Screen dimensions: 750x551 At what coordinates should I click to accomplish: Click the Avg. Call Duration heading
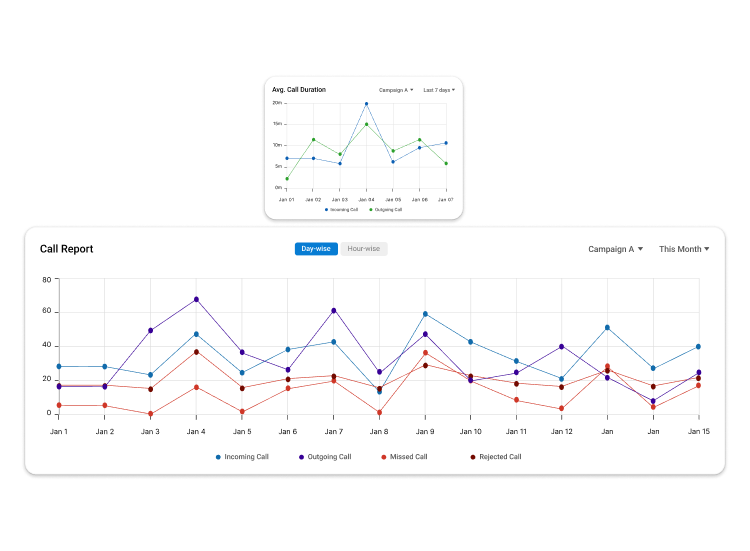299,90
